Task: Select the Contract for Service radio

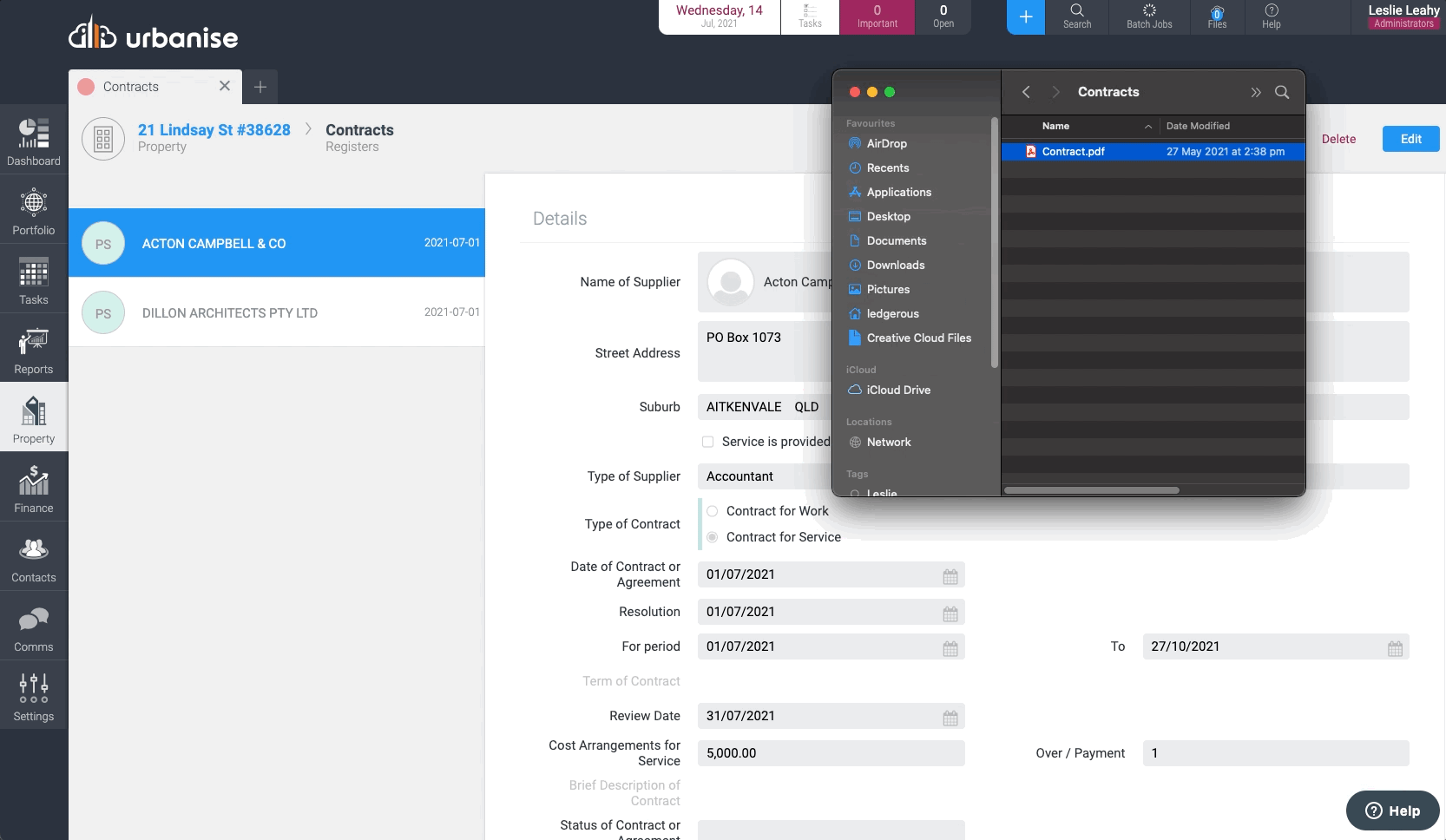Action: [712, 537]
